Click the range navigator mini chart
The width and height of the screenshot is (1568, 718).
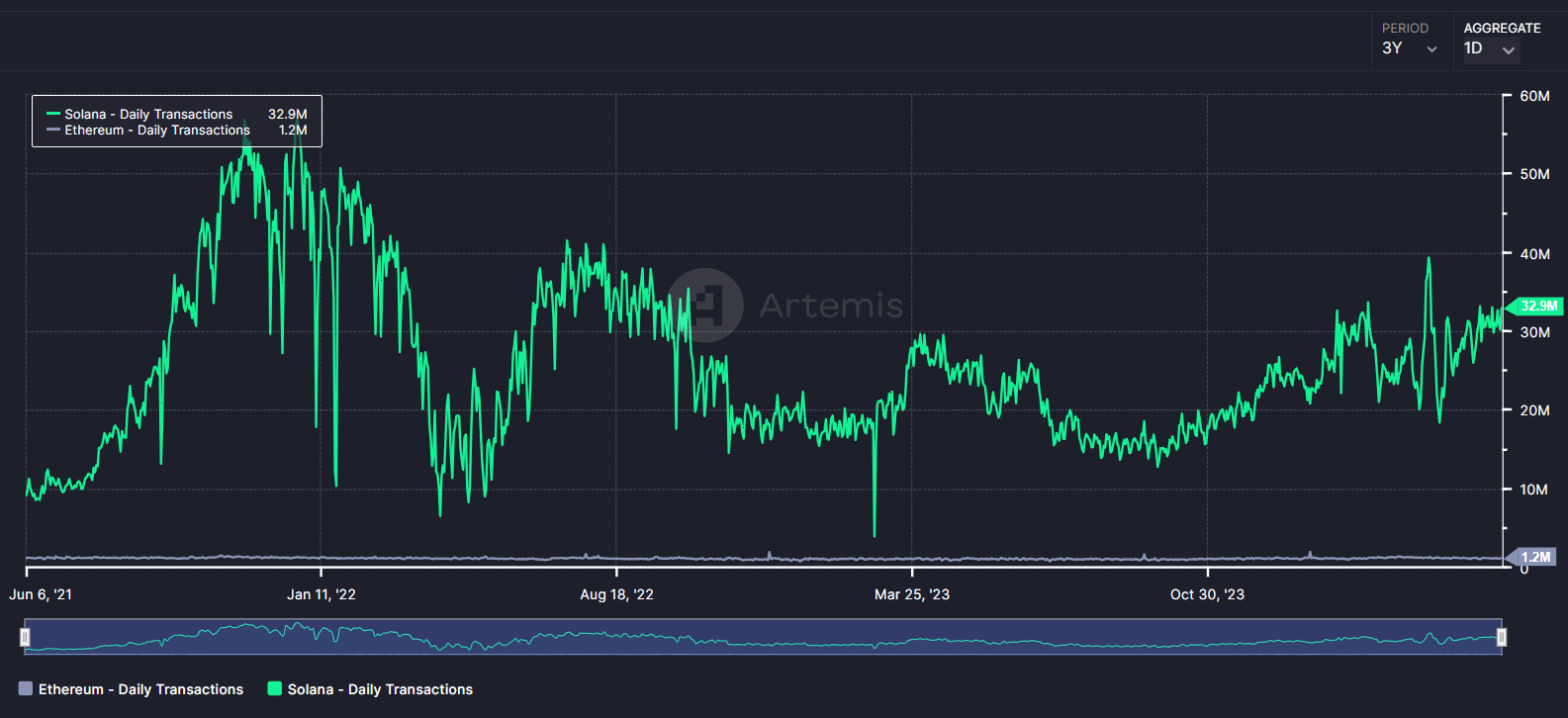(764, 637)
